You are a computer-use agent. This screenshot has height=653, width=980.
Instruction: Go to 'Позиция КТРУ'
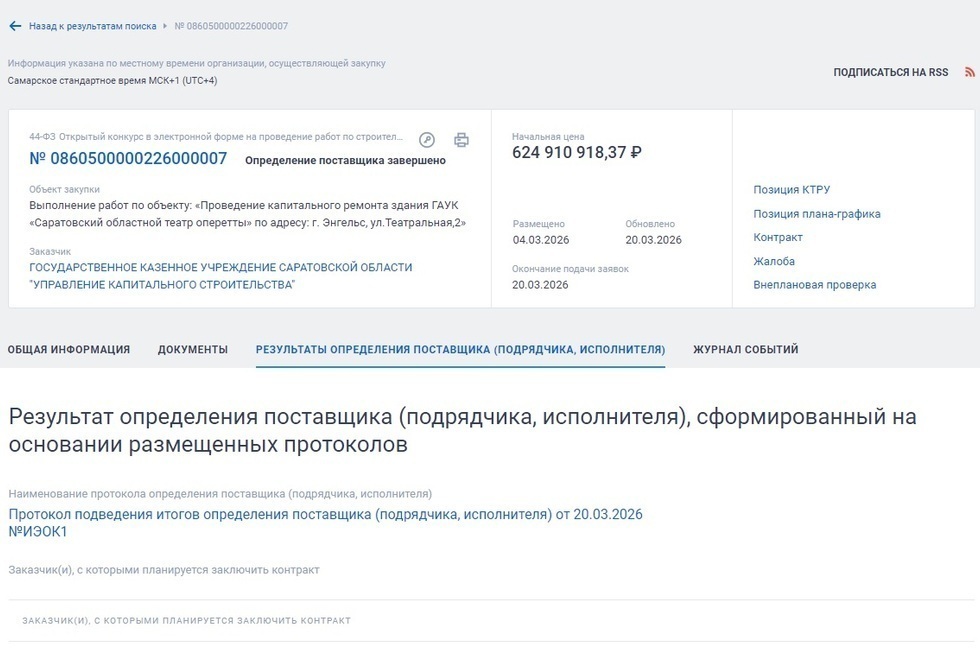coord(791,190)
